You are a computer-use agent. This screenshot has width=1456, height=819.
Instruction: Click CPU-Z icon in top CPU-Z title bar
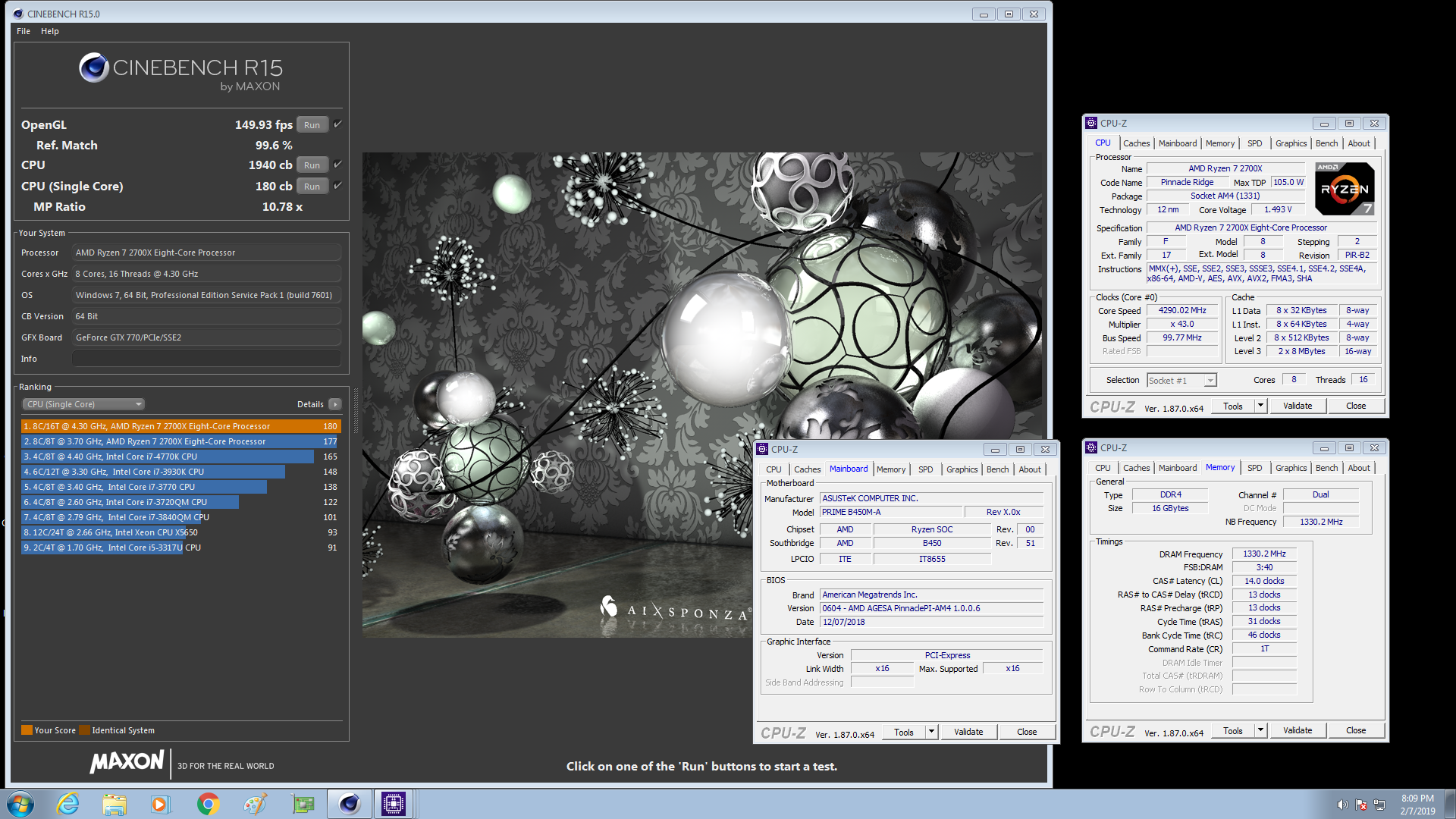click(1091, 123)
